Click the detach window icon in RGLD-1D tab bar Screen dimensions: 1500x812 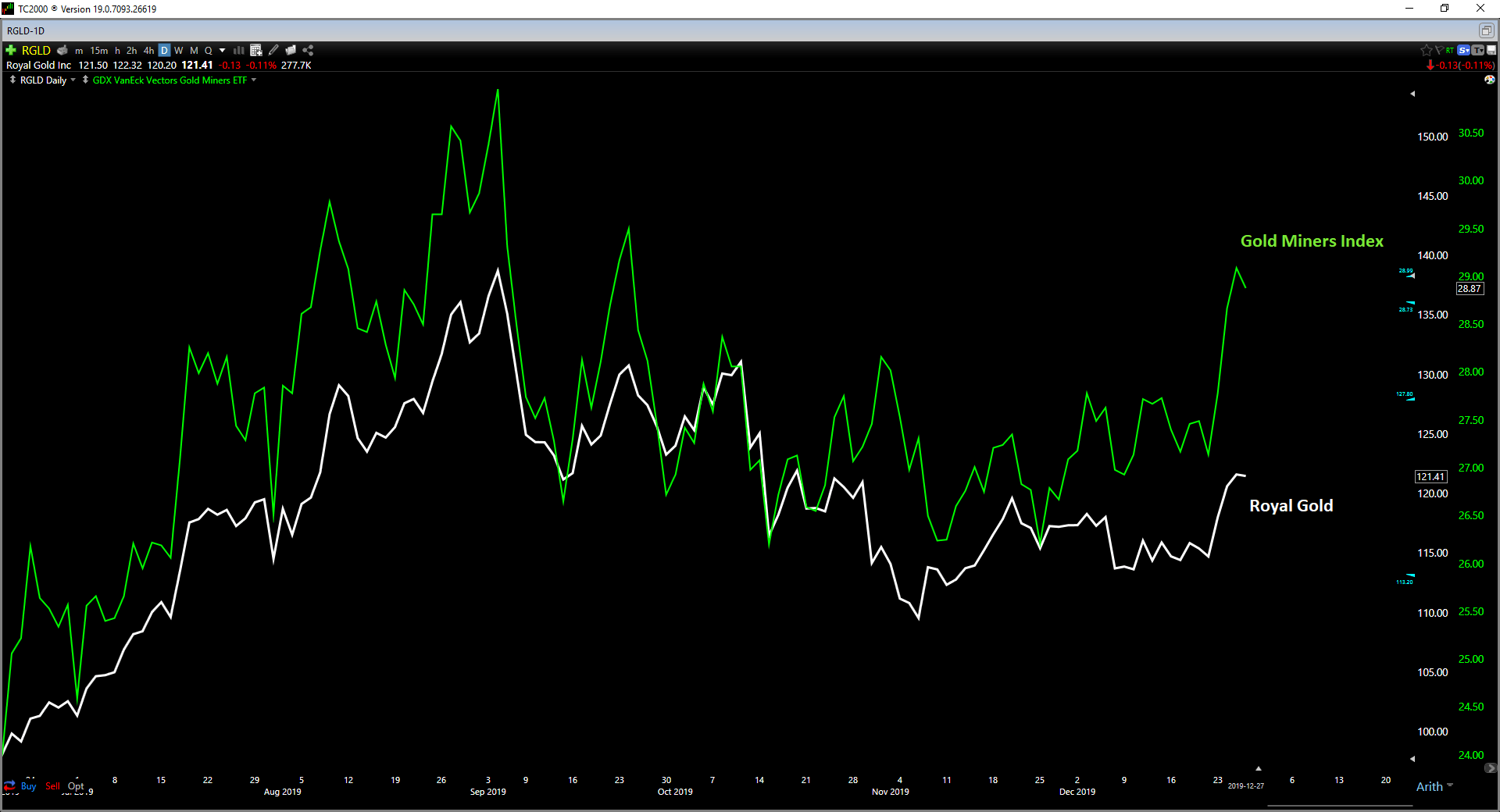click(1486, 30)
